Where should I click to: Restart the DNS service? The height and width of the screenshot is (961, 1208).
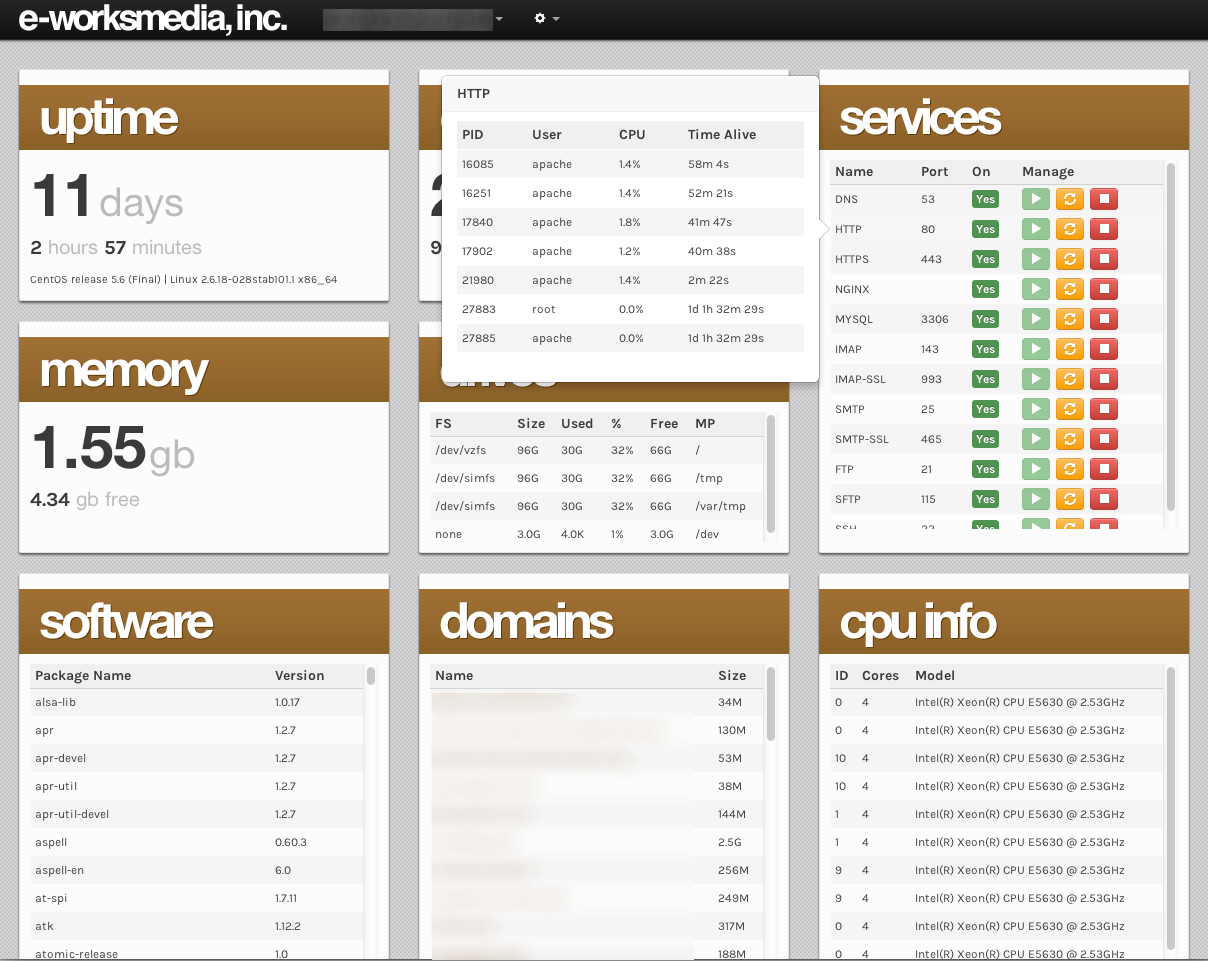(1070, 199)
